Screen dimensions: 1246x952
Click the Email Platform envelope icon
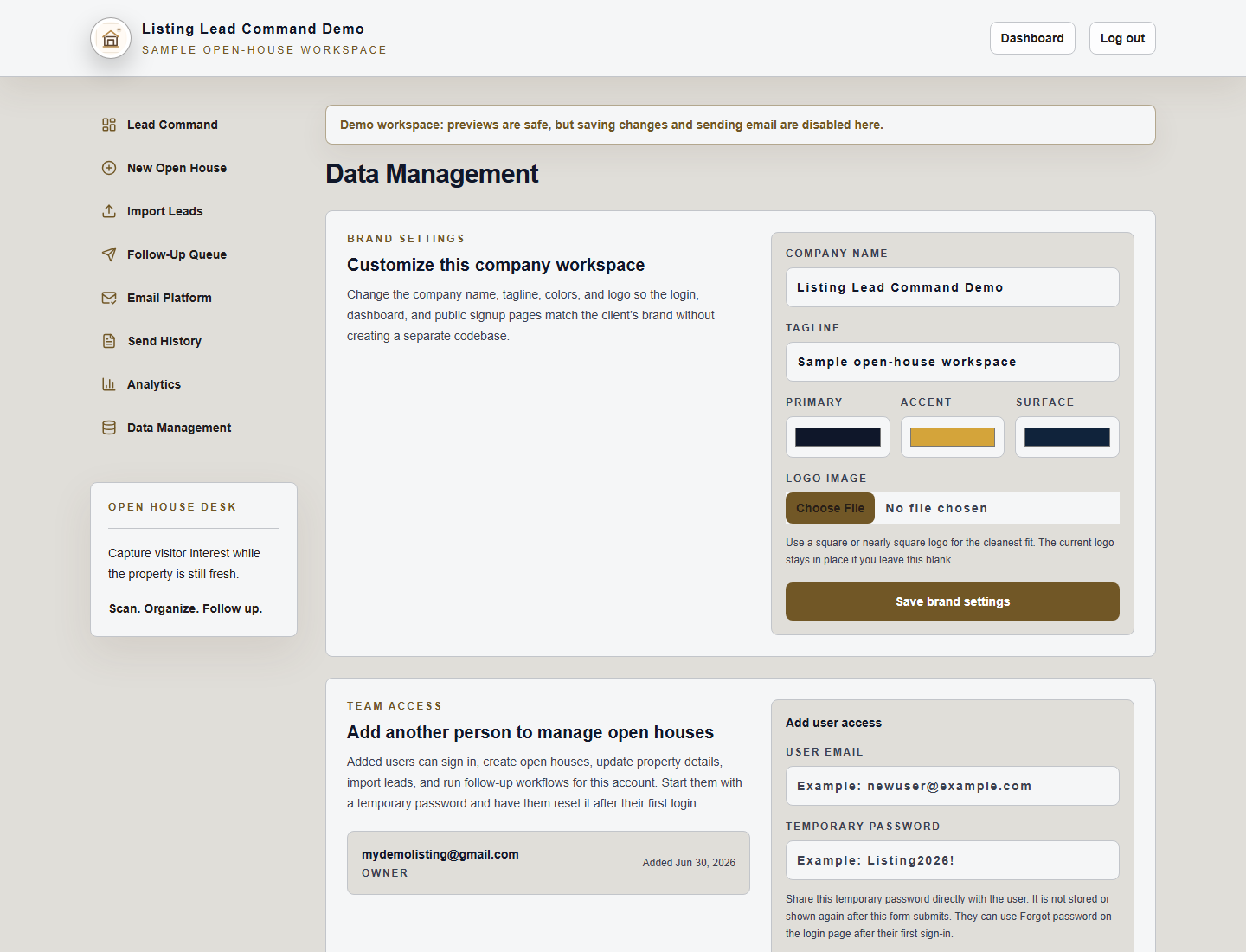pos(109,298)
